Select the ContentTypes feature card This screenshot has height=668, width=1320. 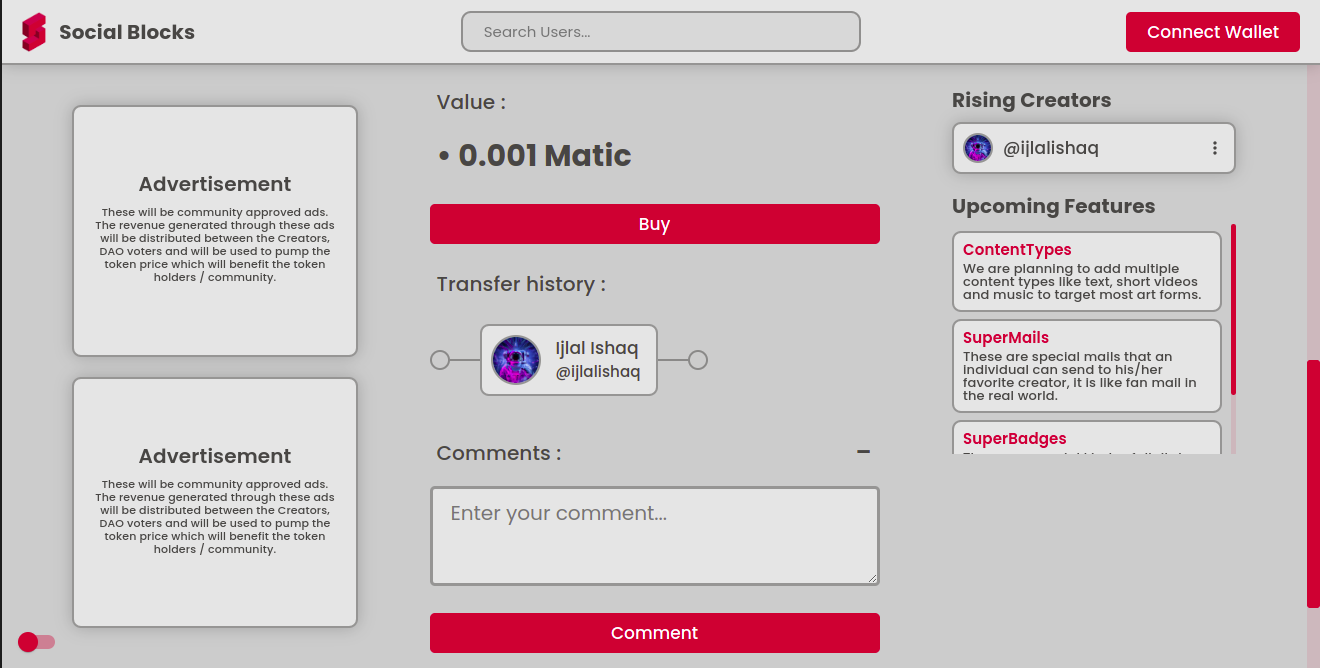coord(1087,272)
